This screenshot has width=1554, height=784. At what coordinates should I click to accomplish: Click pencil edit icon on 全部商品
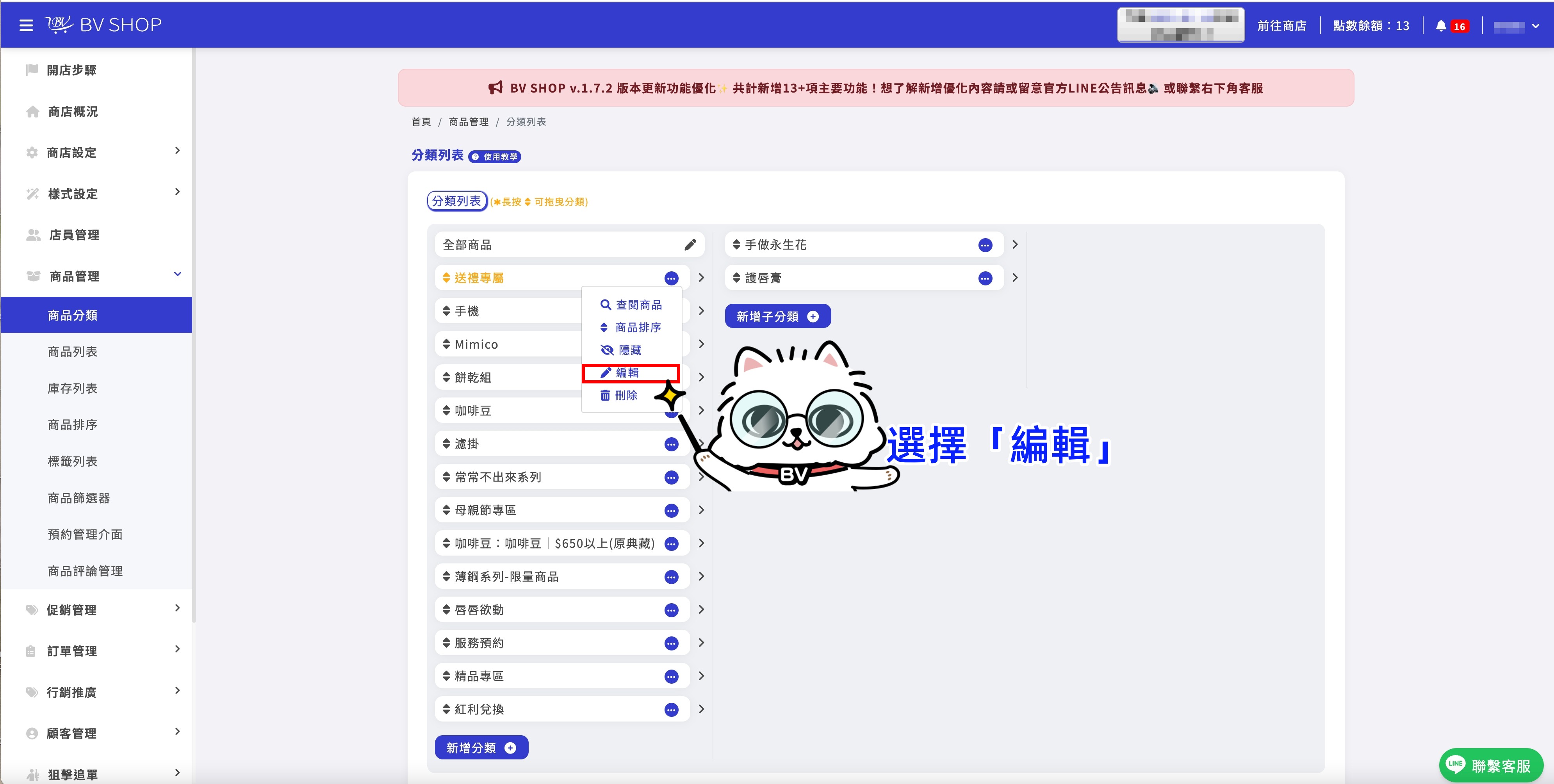point(690,245)
